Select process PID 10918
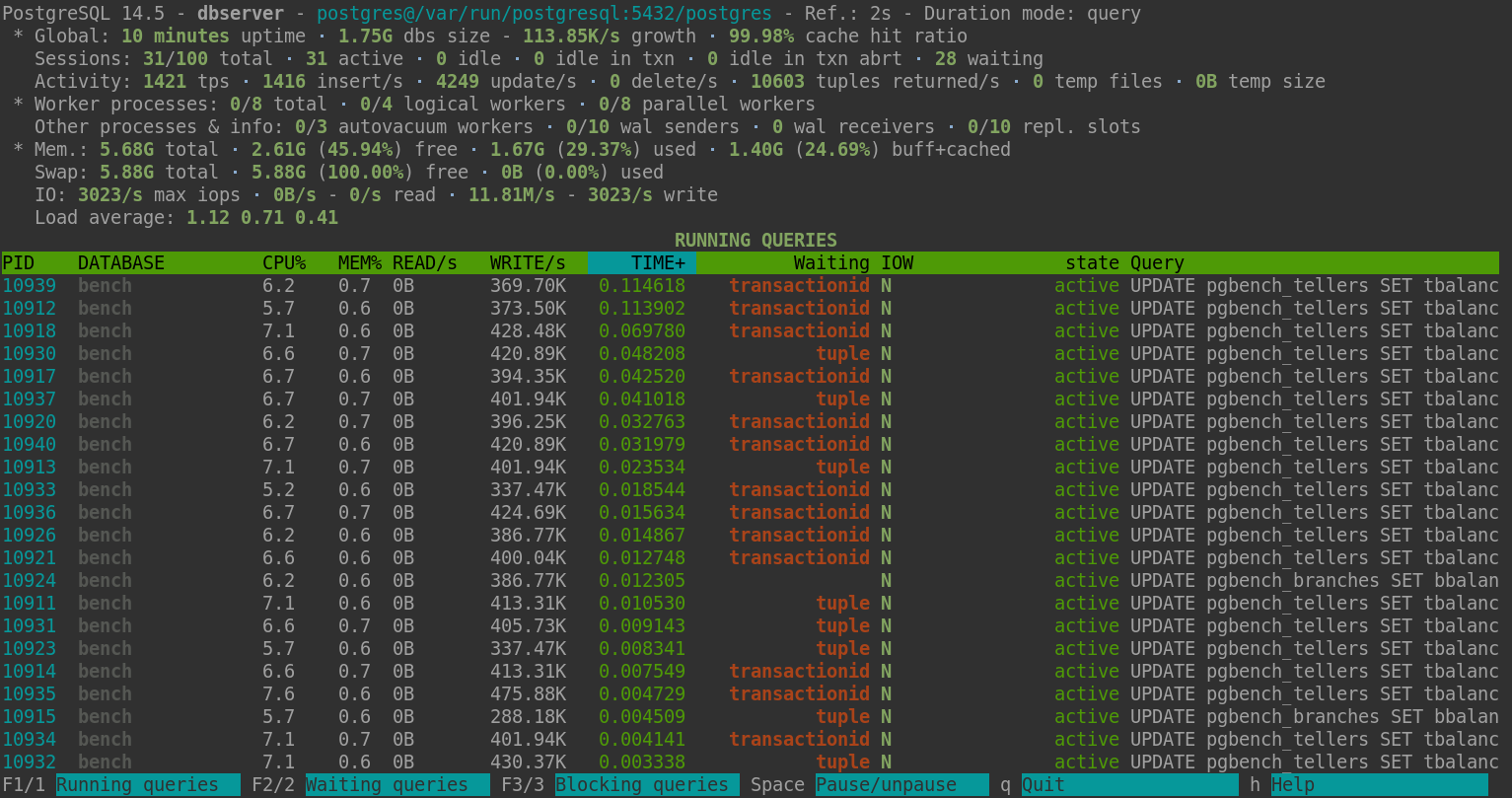Image resolution: width=1512 pixels, height=798 pixels. point(29,331)
